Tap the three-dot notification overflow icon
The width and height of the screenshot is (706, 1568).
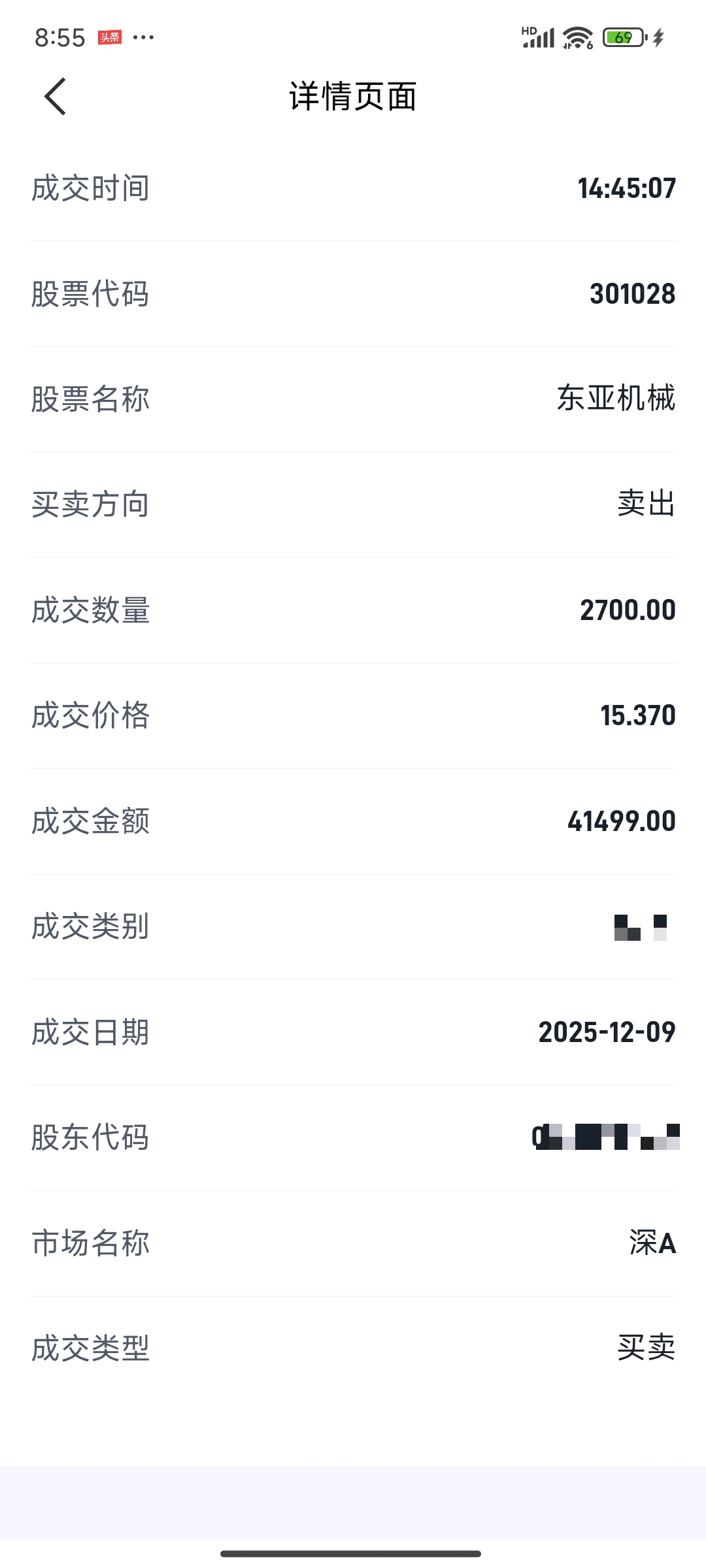[x=143, y=37]
